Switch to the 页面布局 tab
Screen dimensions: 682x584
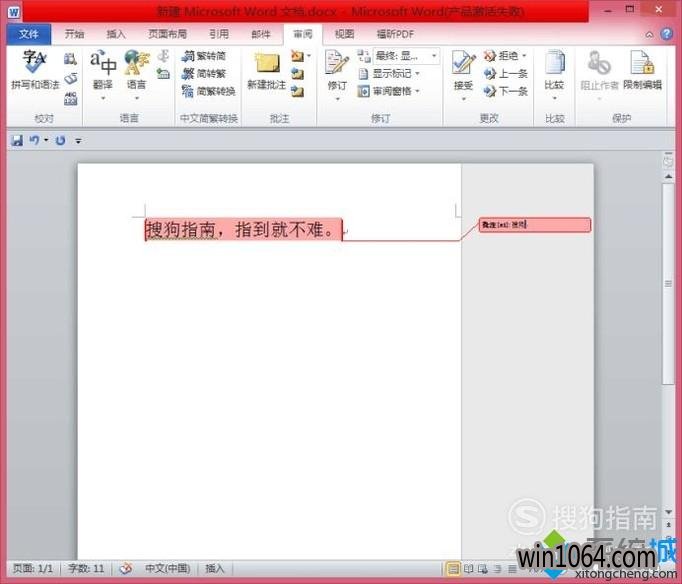click(167, 34)
